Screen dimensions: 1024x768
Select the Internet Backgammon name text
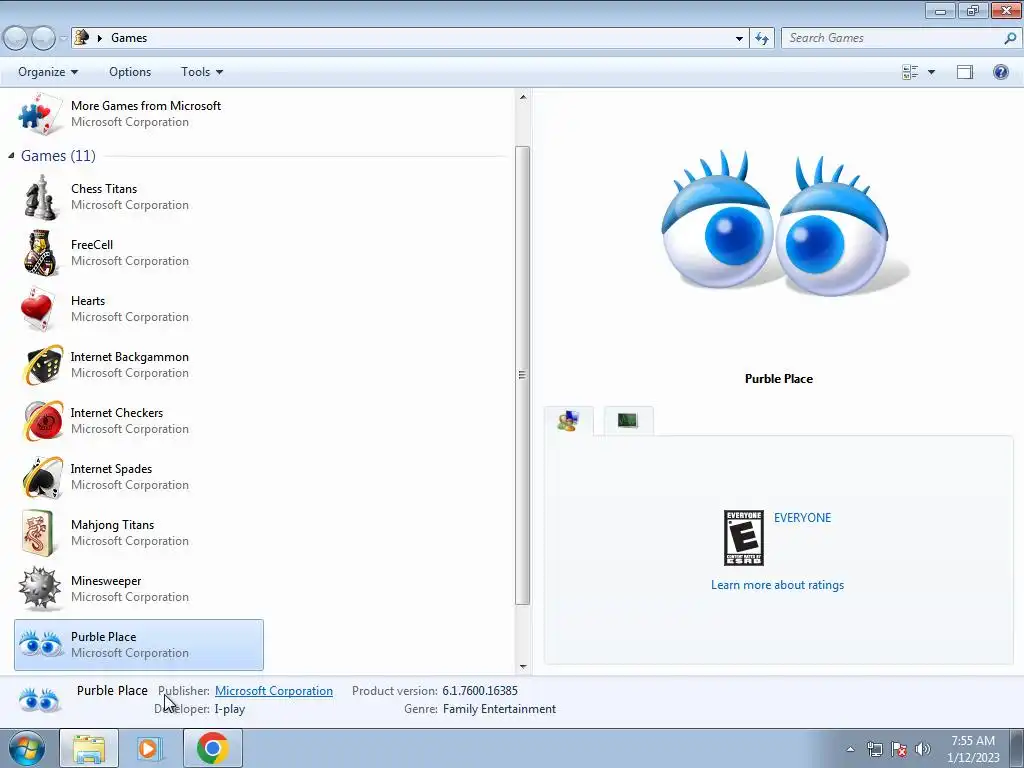point(129,357)
